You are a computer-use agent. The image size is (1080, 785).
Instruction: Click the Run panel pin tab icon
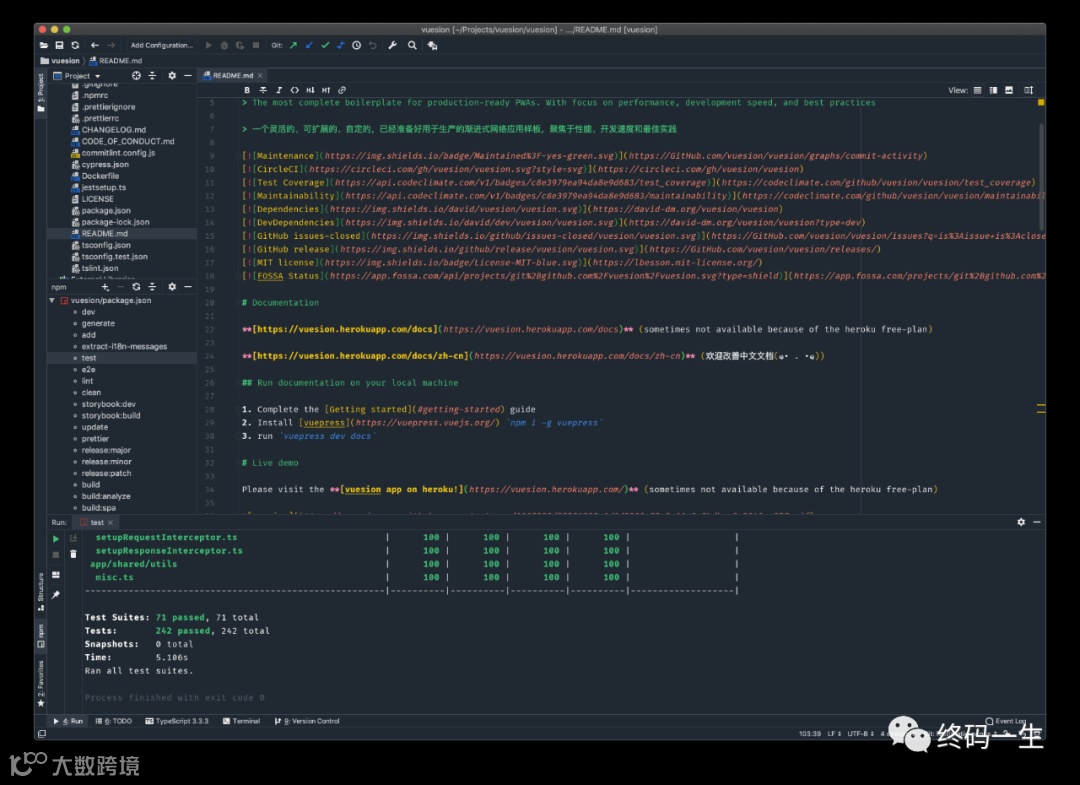point(56,594)
